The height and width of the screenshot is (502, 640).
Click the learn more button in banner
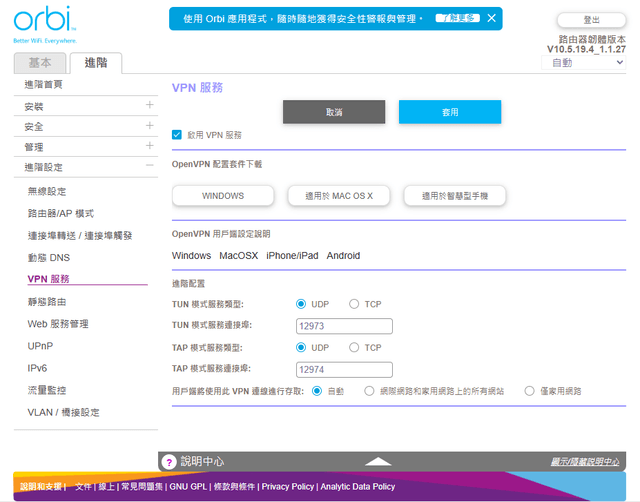pos(458,18)
